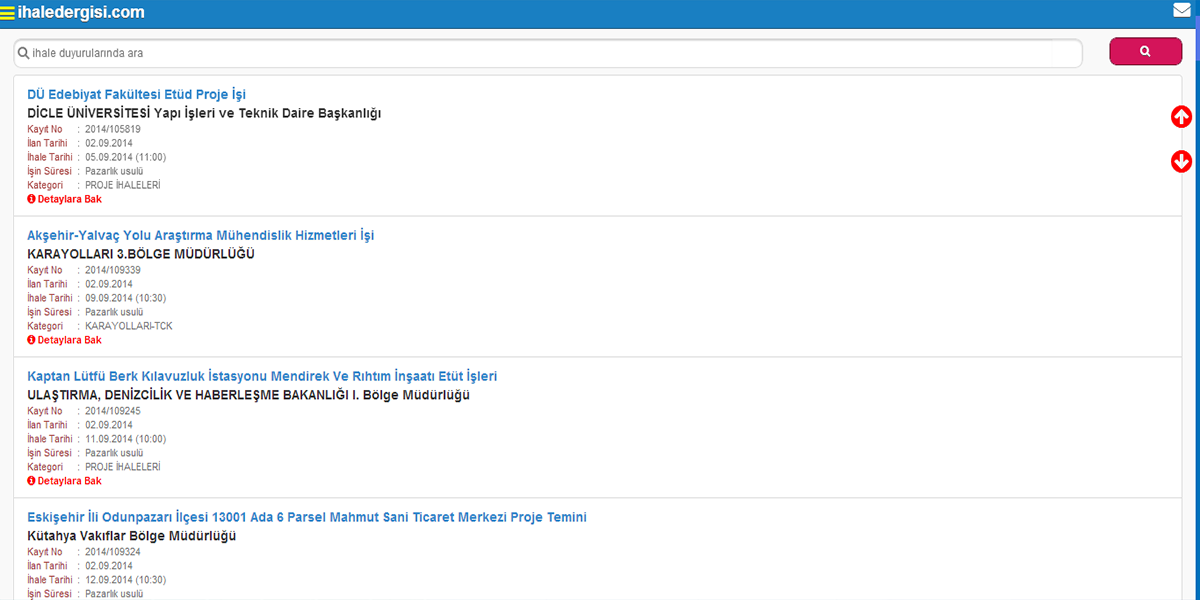Click the info icon in Kaptan Lütfü tender

tap(31, 481)
